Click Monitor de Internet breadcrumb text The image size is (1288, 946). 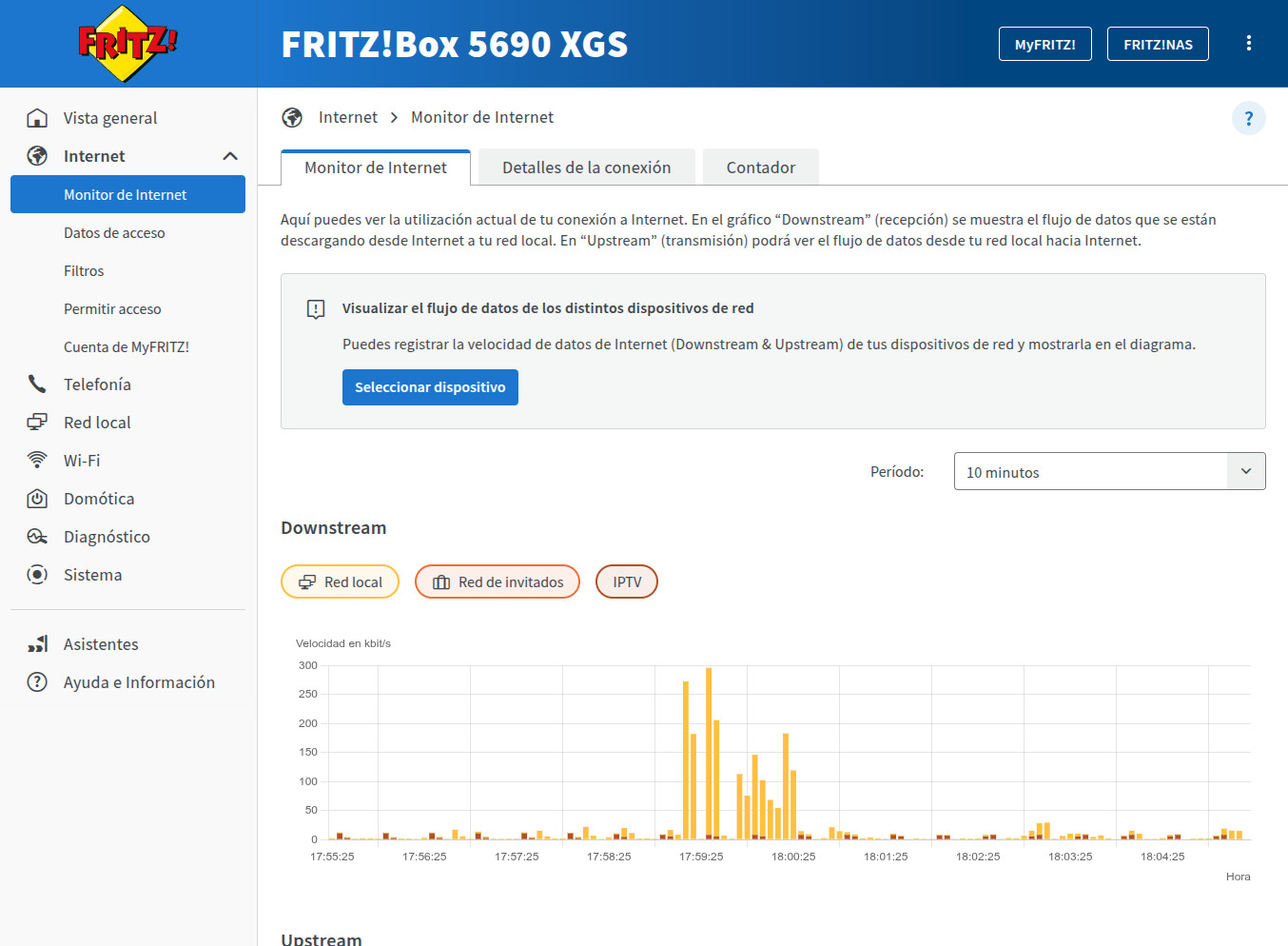482,117
